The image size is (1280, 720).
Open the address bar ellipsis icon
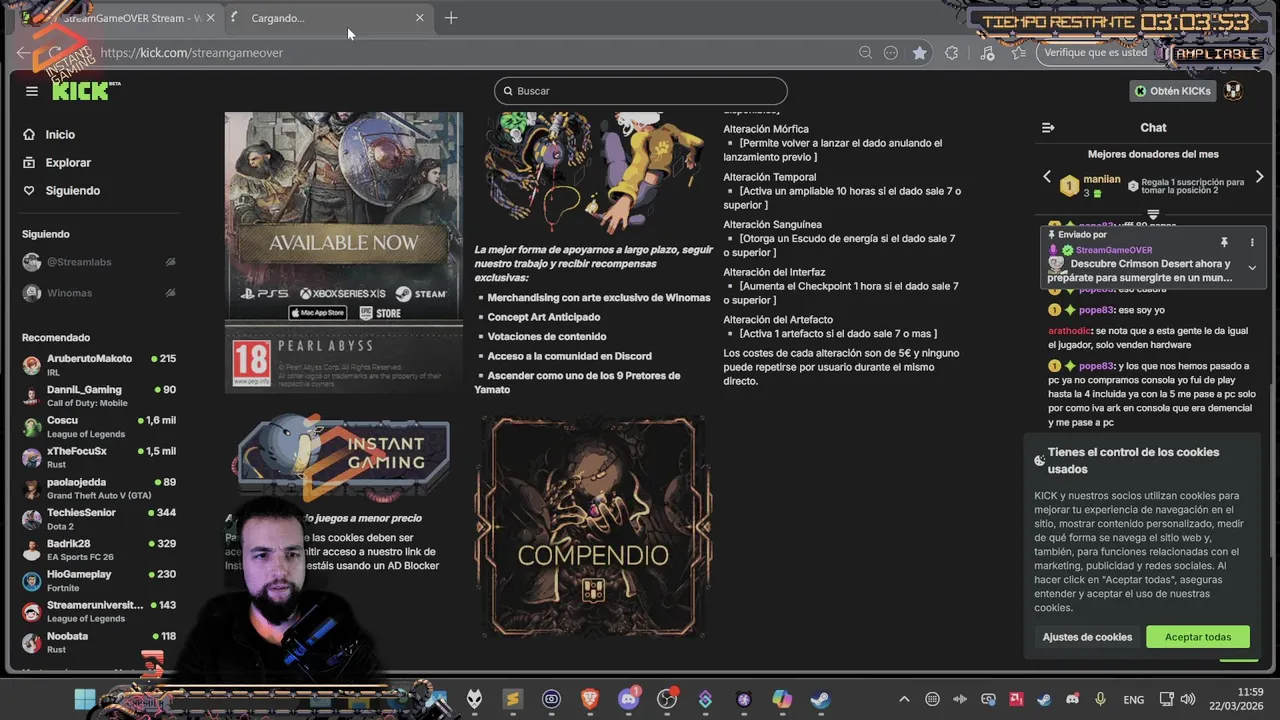pyautogui.click(x=891, y=53)
